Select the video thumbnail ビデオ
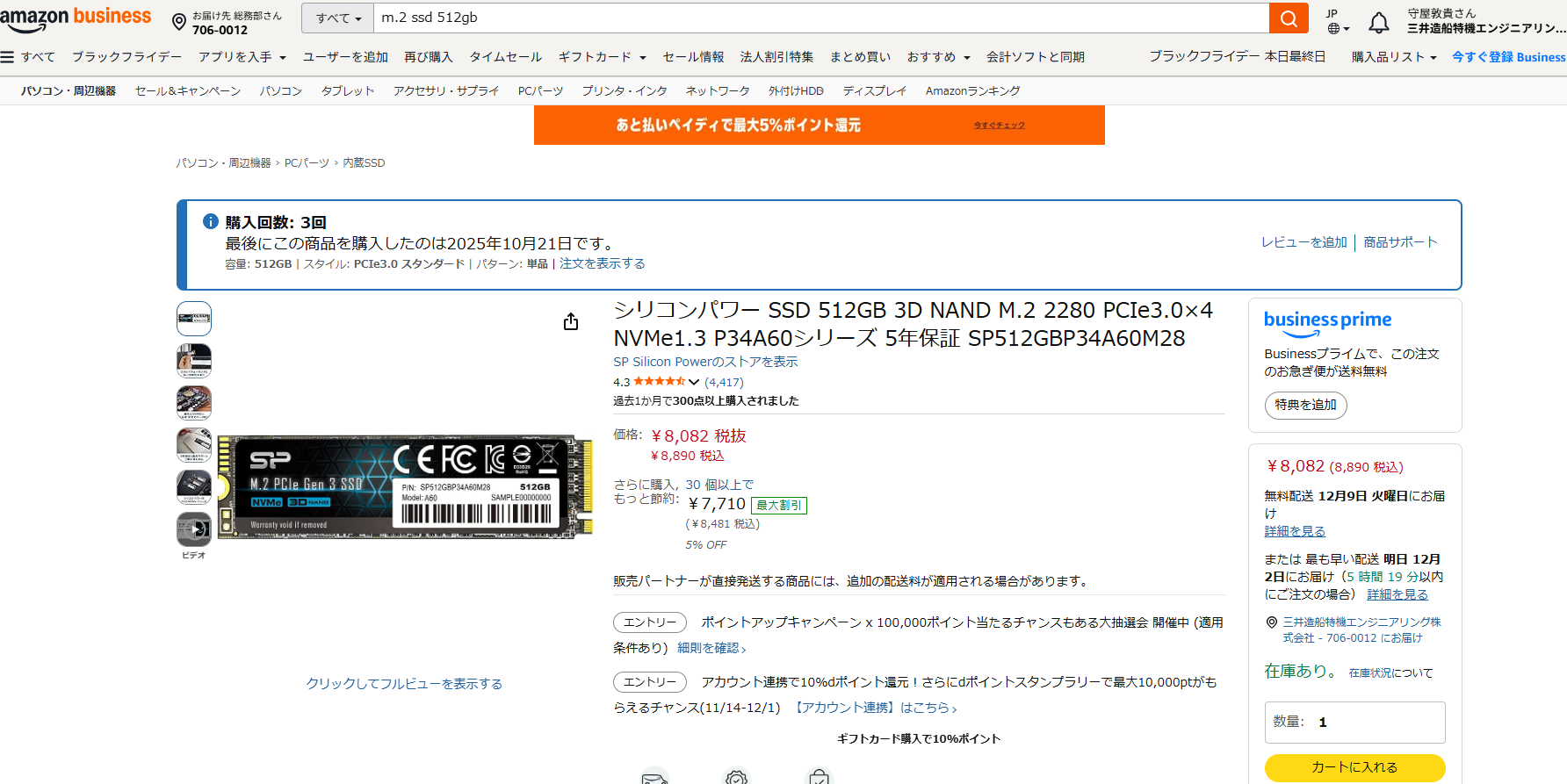 click(x=194, y=529)
